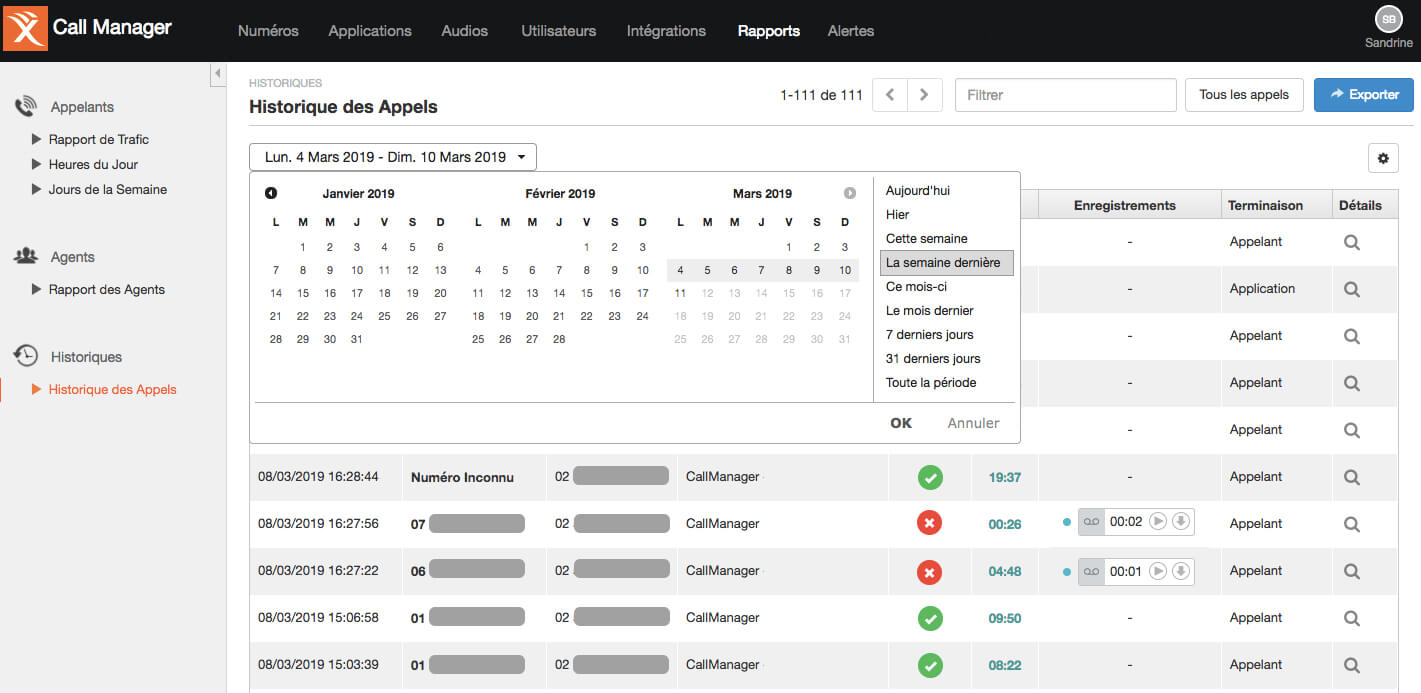The image size is (1421, 693).
Task: Click in the Filtrer input field
Action: point(1066,95)
